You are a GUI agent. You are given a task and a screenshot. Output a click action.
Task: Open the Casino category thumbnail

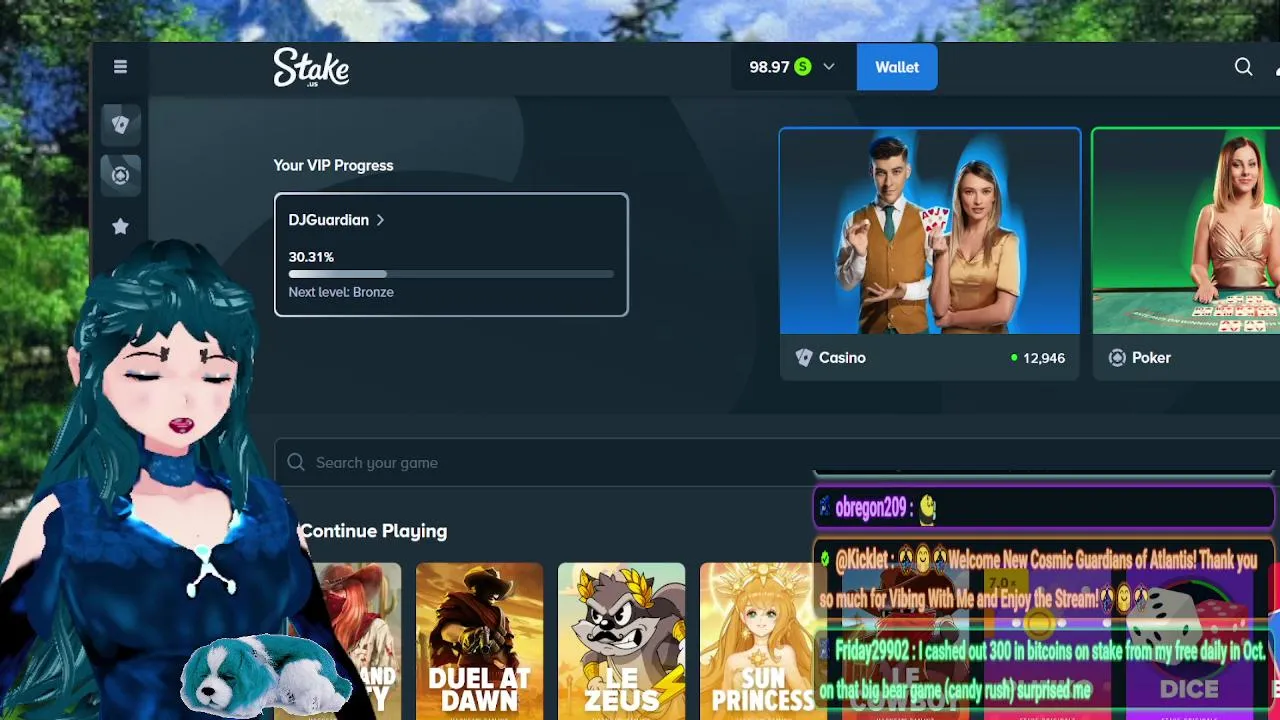[930, 231]
